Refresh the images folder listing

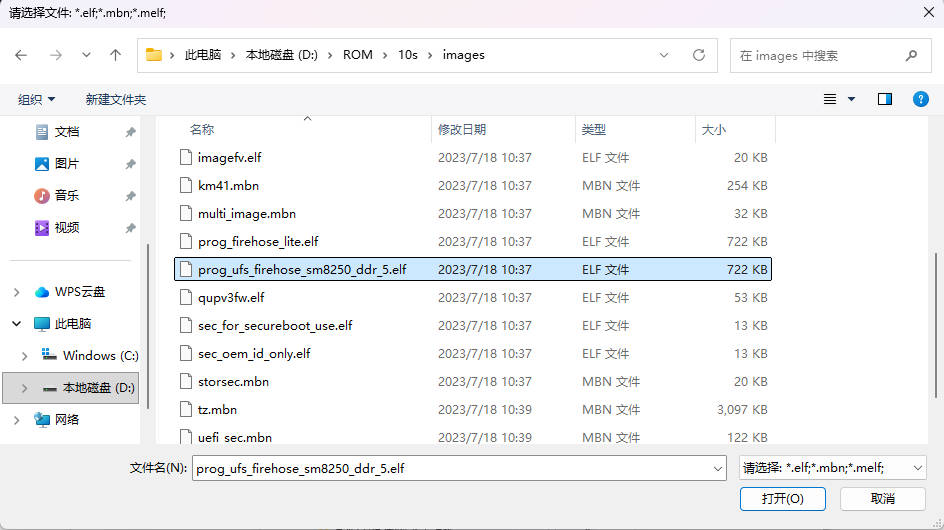pyautogui.click(x=699, y=55)
